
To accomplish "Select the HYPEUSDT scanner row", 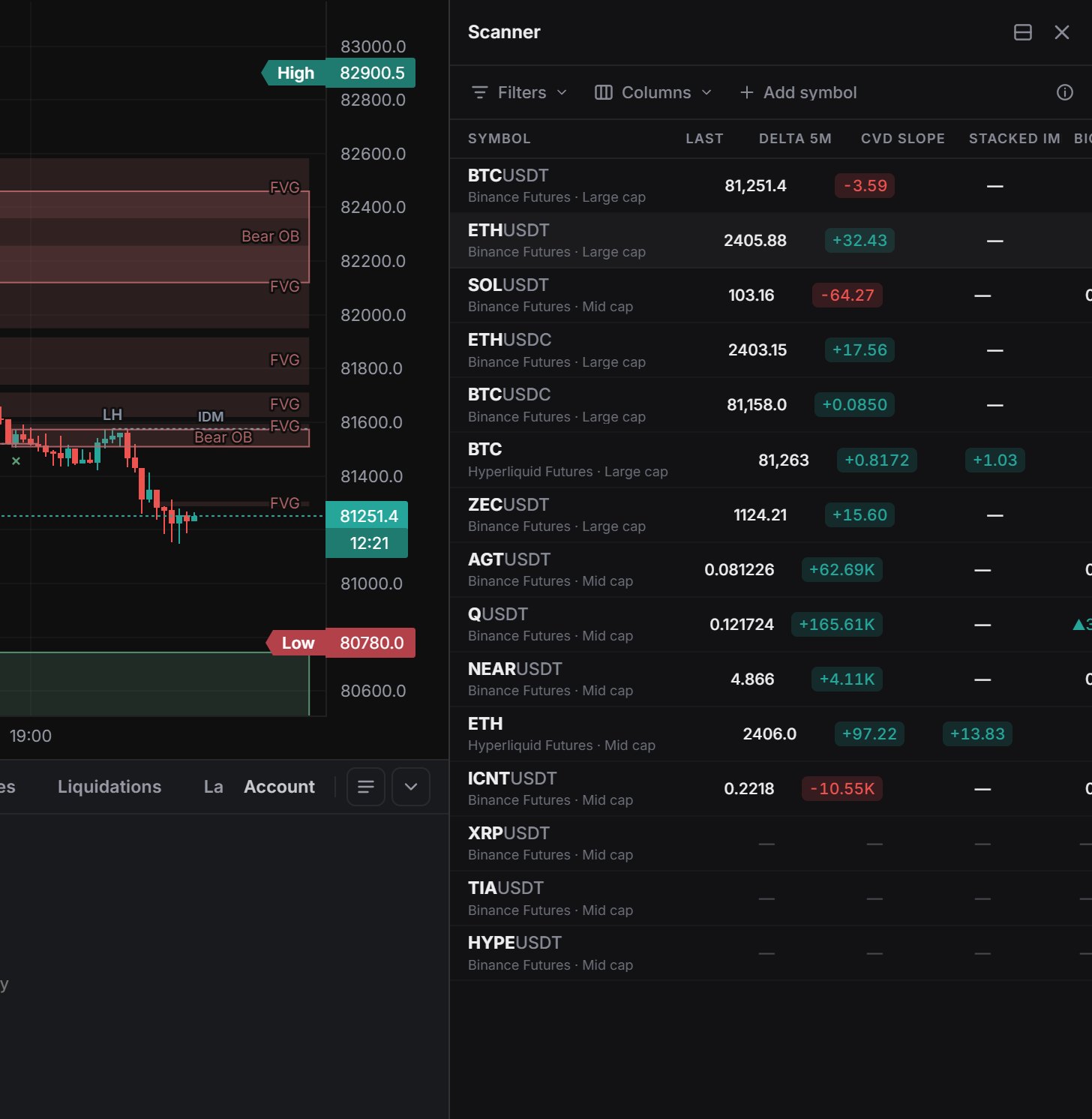I will point(771,953).
